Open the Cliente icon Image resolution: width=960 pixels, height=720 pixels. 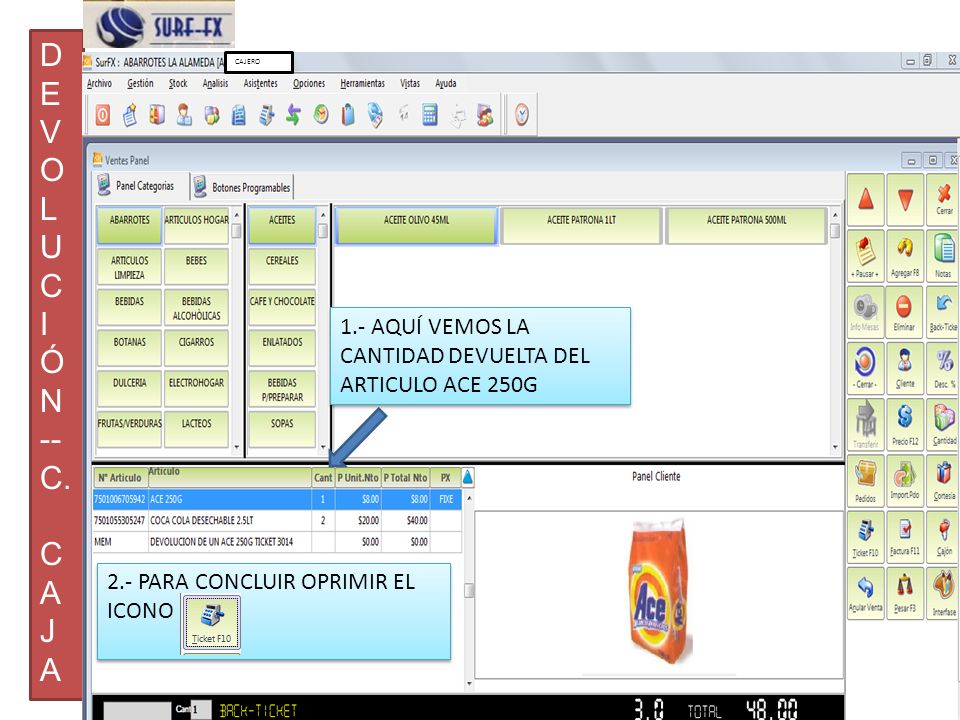pos(905,368)
